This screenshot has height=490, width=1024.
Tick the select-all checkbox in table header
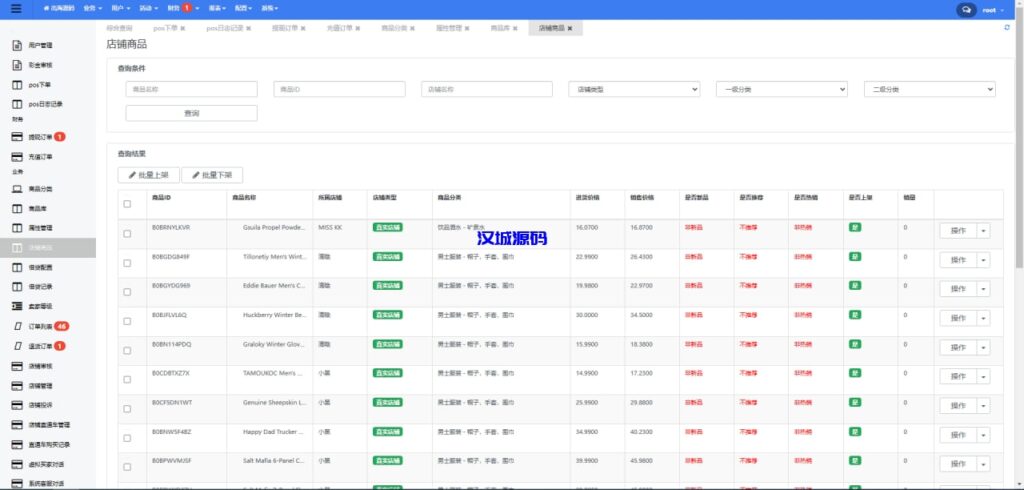pyautogui.click(x=127, y=204)
